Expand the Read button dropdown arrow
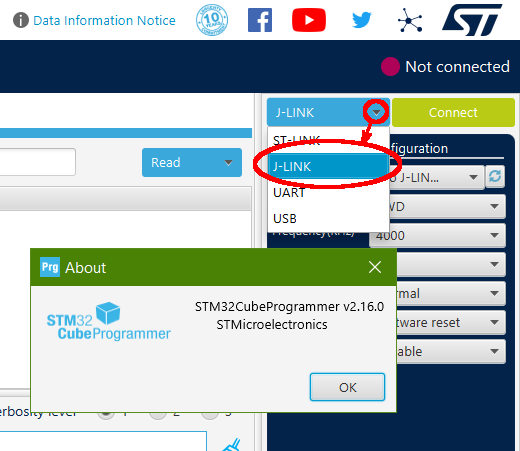 228,163
